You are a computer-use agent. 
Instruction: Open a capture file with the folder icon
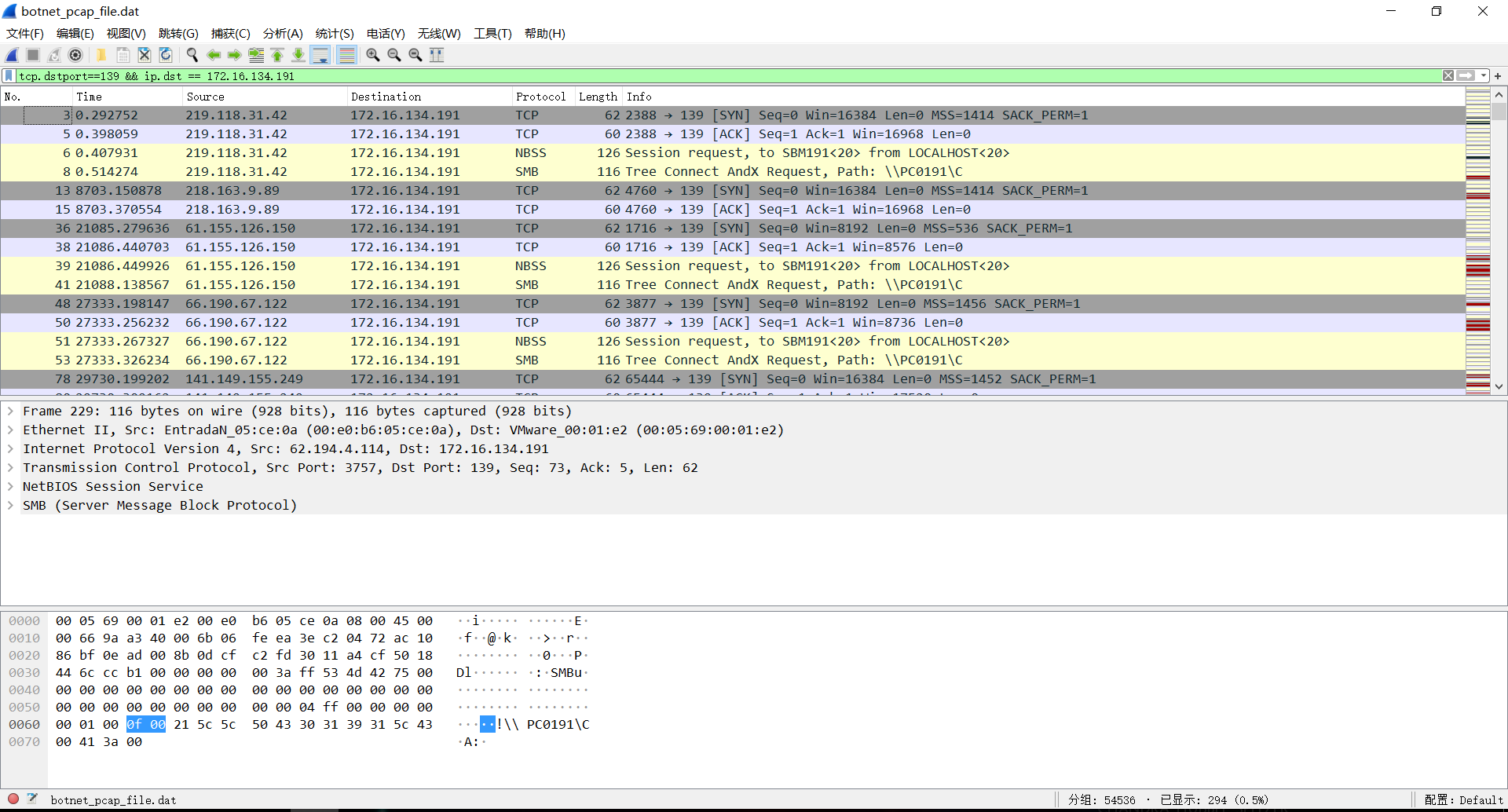[101, 55]
